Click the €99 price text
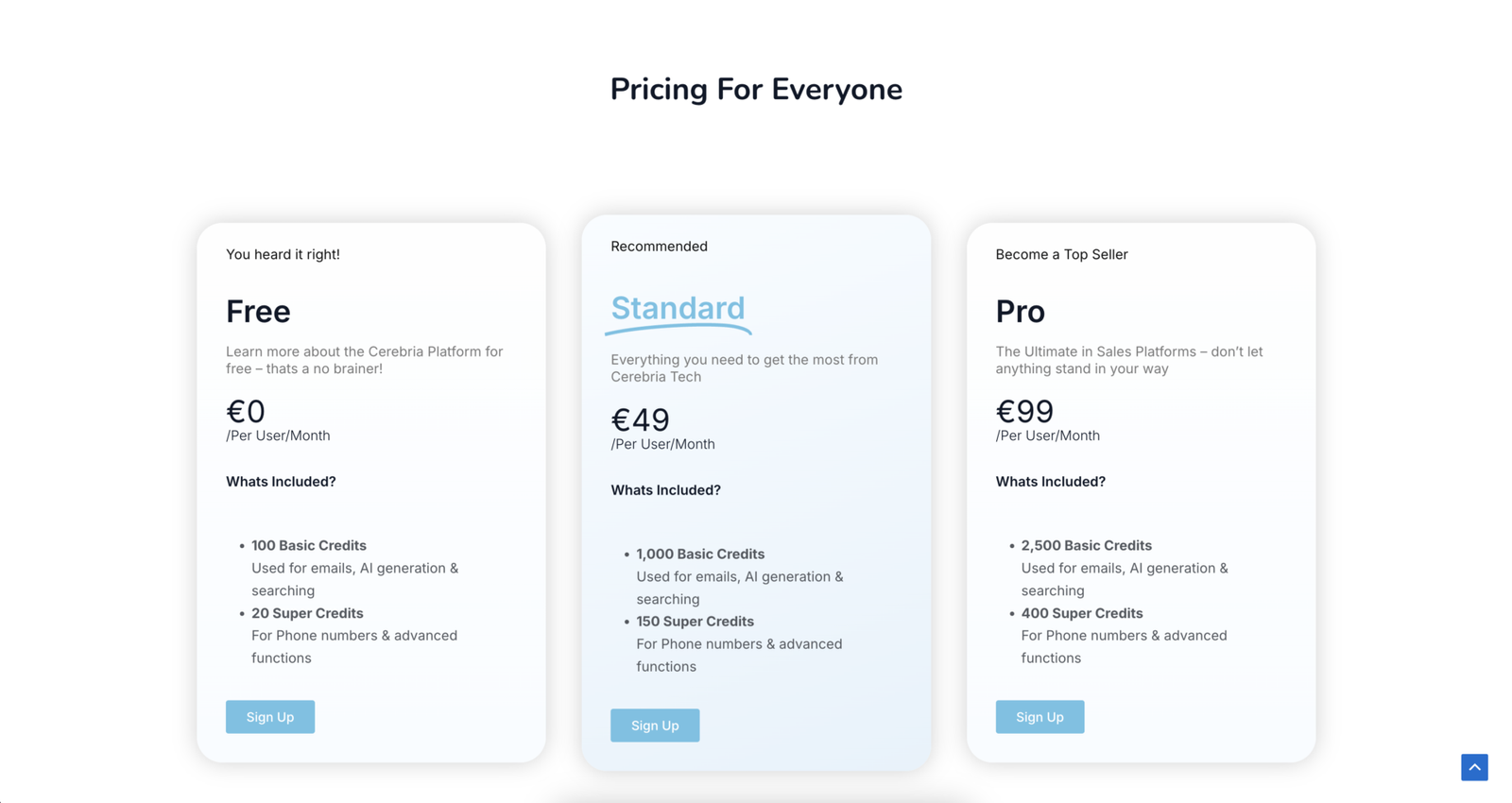This screenshot has width=1512, height=803. (1024, 411)
